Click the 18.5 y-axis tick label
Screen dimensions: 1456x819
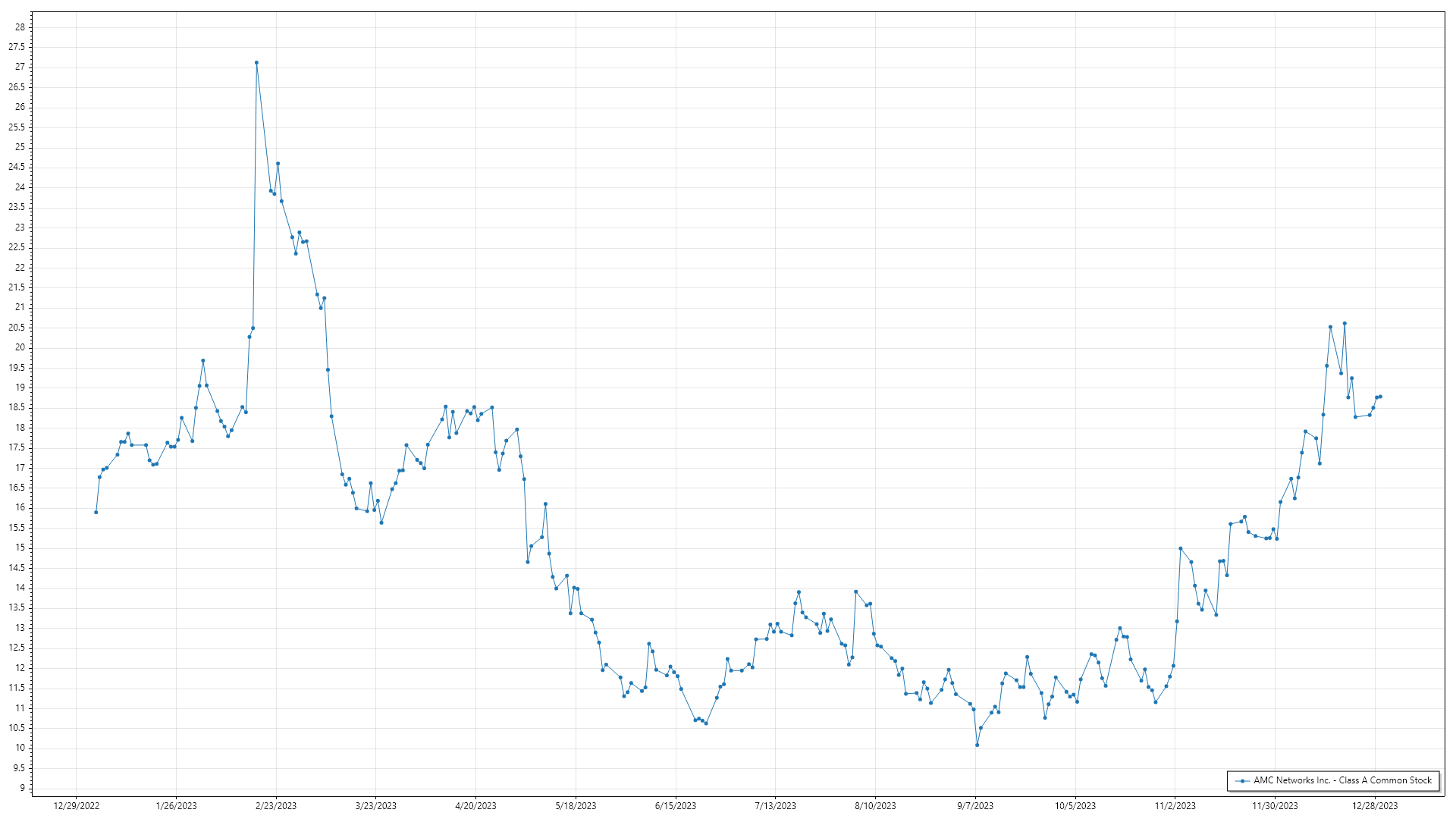click(x=17, y=407)
